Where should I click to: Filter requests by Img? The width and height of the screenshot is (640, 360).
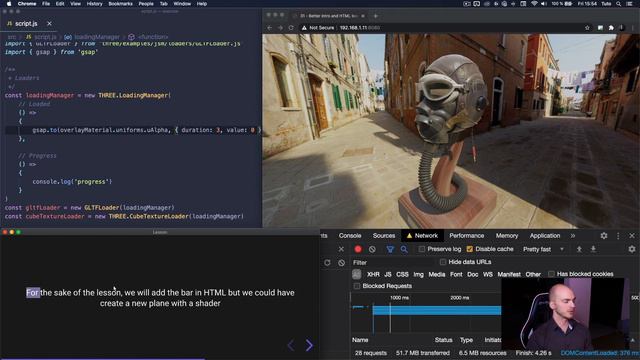click(418, 274)
